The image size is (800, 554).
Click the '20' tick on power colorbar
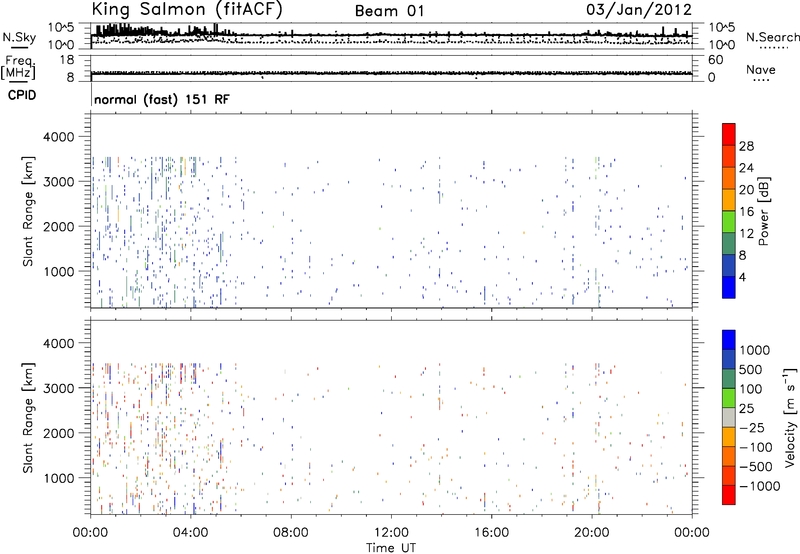coord(746,190)
